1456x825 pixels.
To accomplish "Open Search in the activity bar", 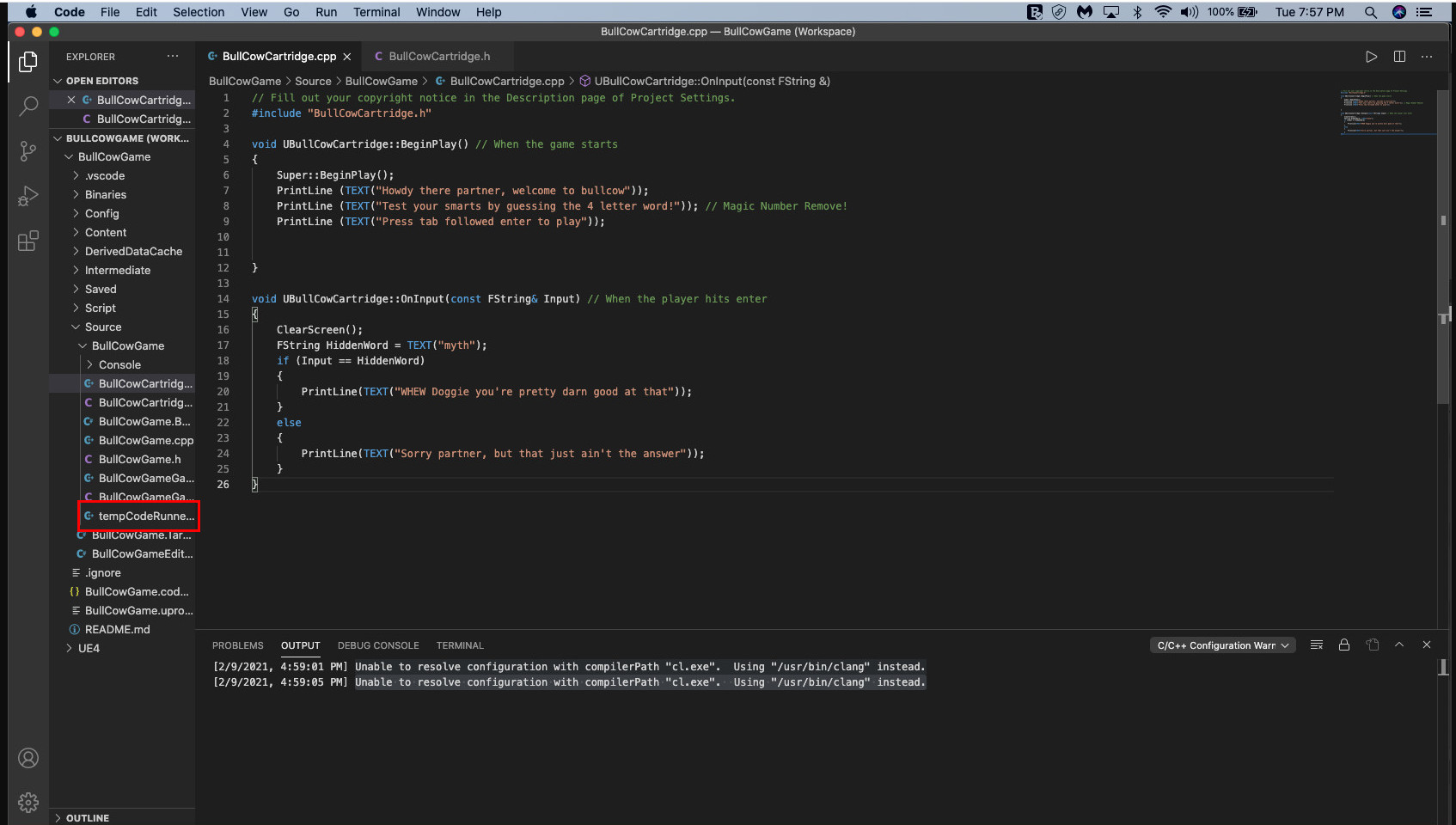I will 28,106.
